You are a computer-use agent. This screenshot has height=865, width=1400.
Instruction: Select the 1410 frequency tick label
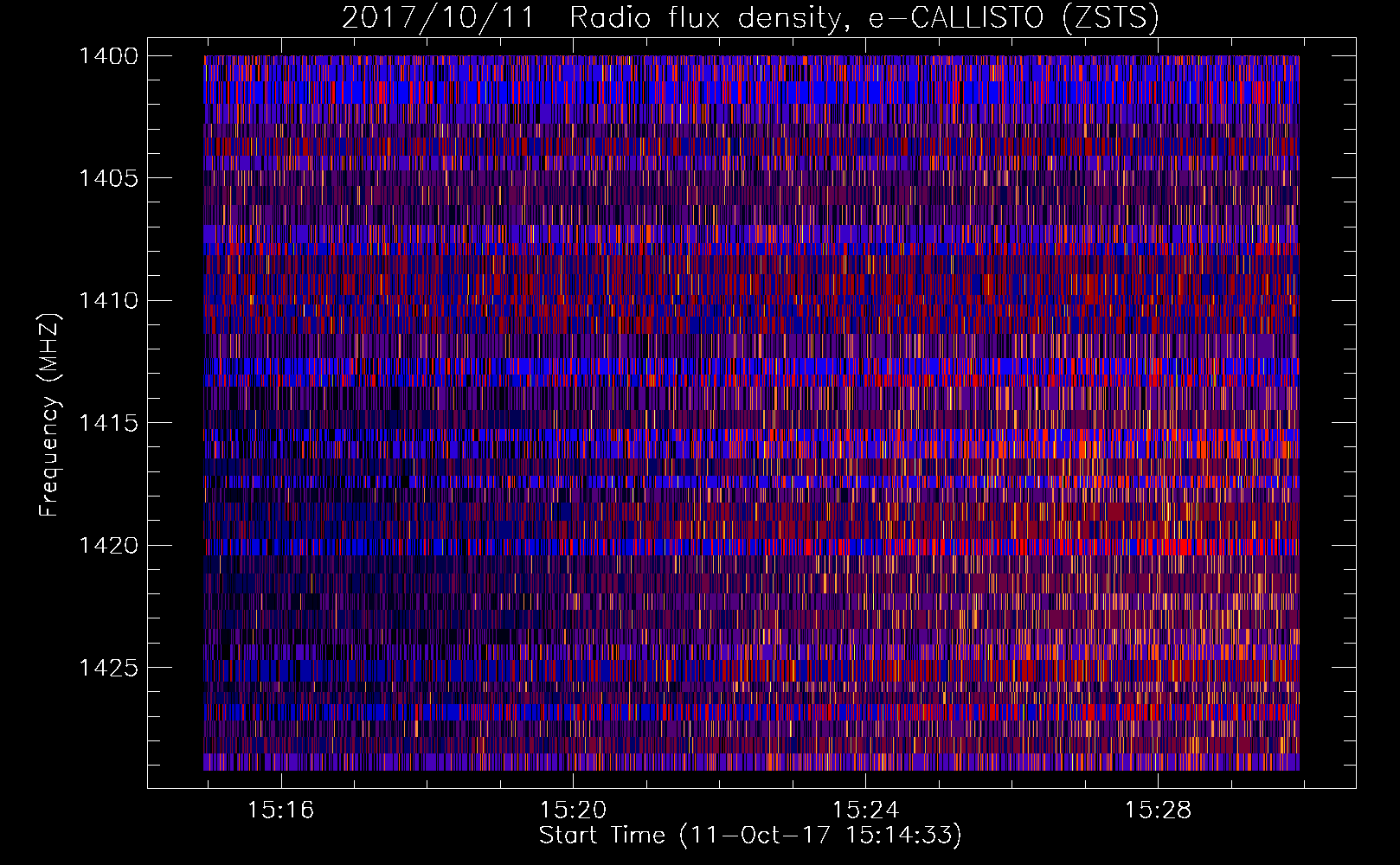pyautogui.click(x=108, y=300)
